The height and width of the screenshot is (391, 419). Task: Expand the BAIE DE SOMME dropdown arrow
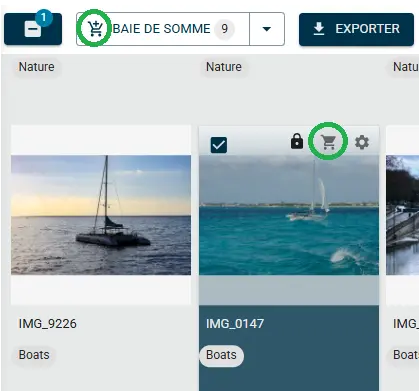pos(267,29)
